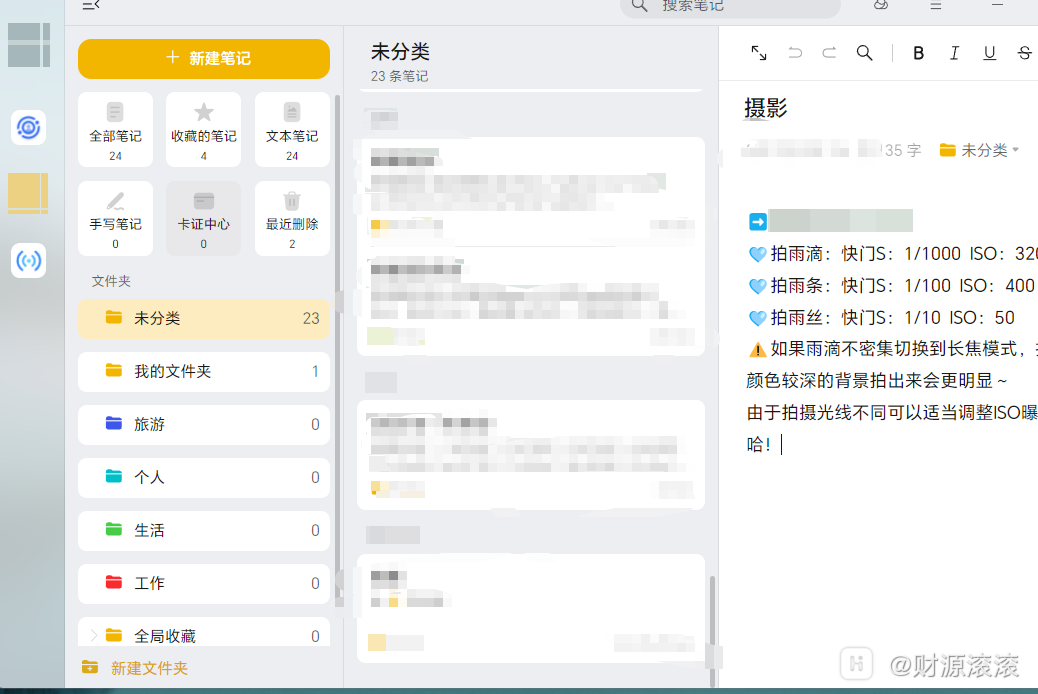The width and height of the screenshot is (1038, 694).
Task: Toggle bold formatting
Action: (x=919, y=54)
